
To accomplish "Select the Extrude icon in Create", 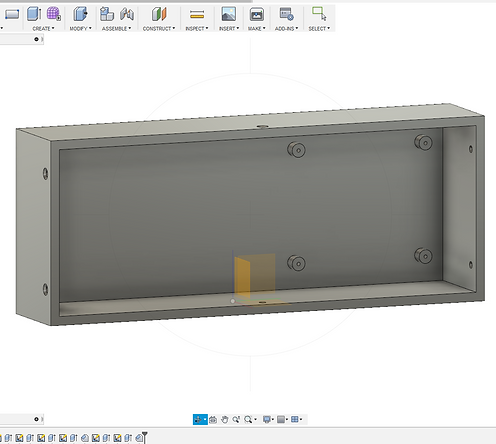I will coord(34,14).
